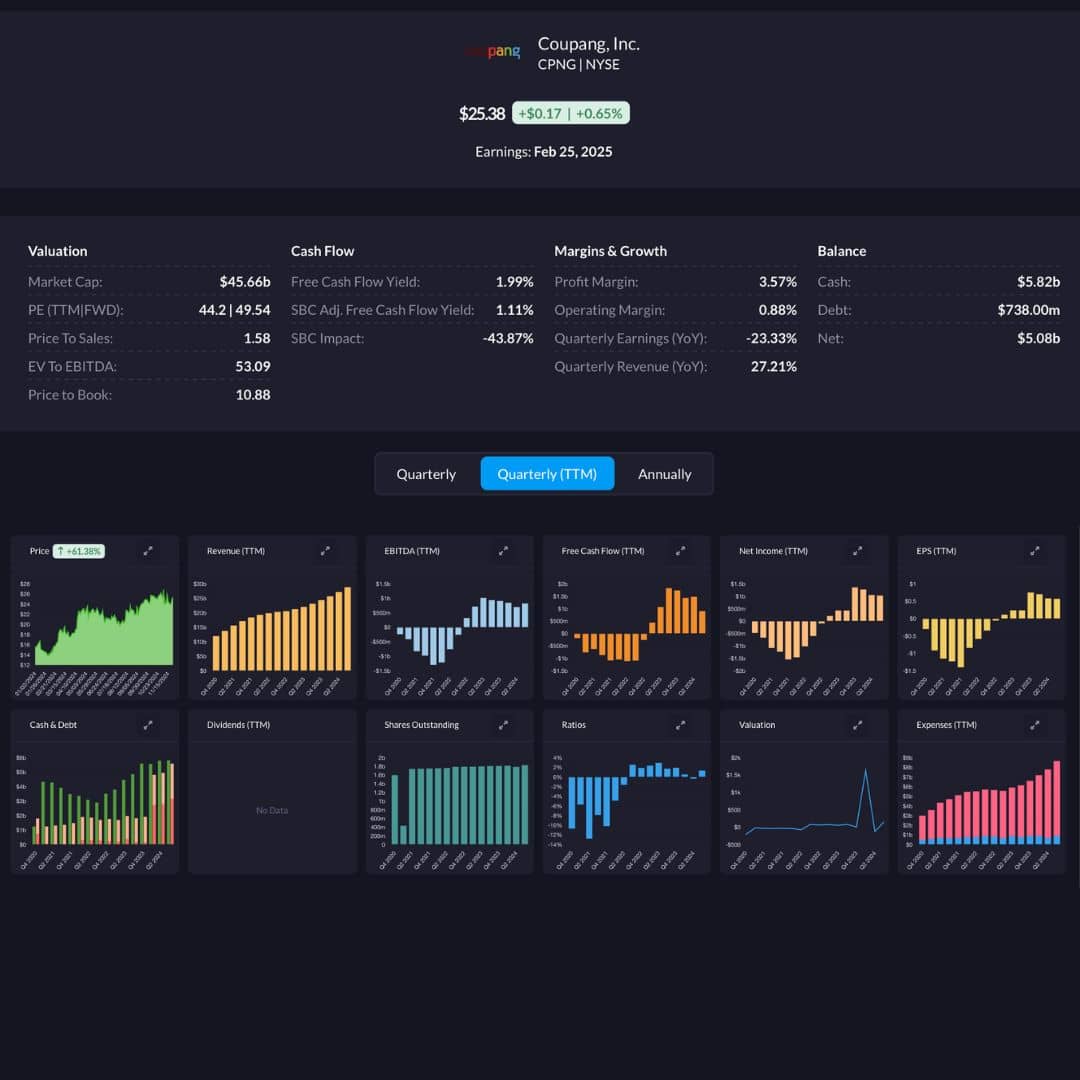
Task: Expand the Price chart to full view
Action: (148, 551)
